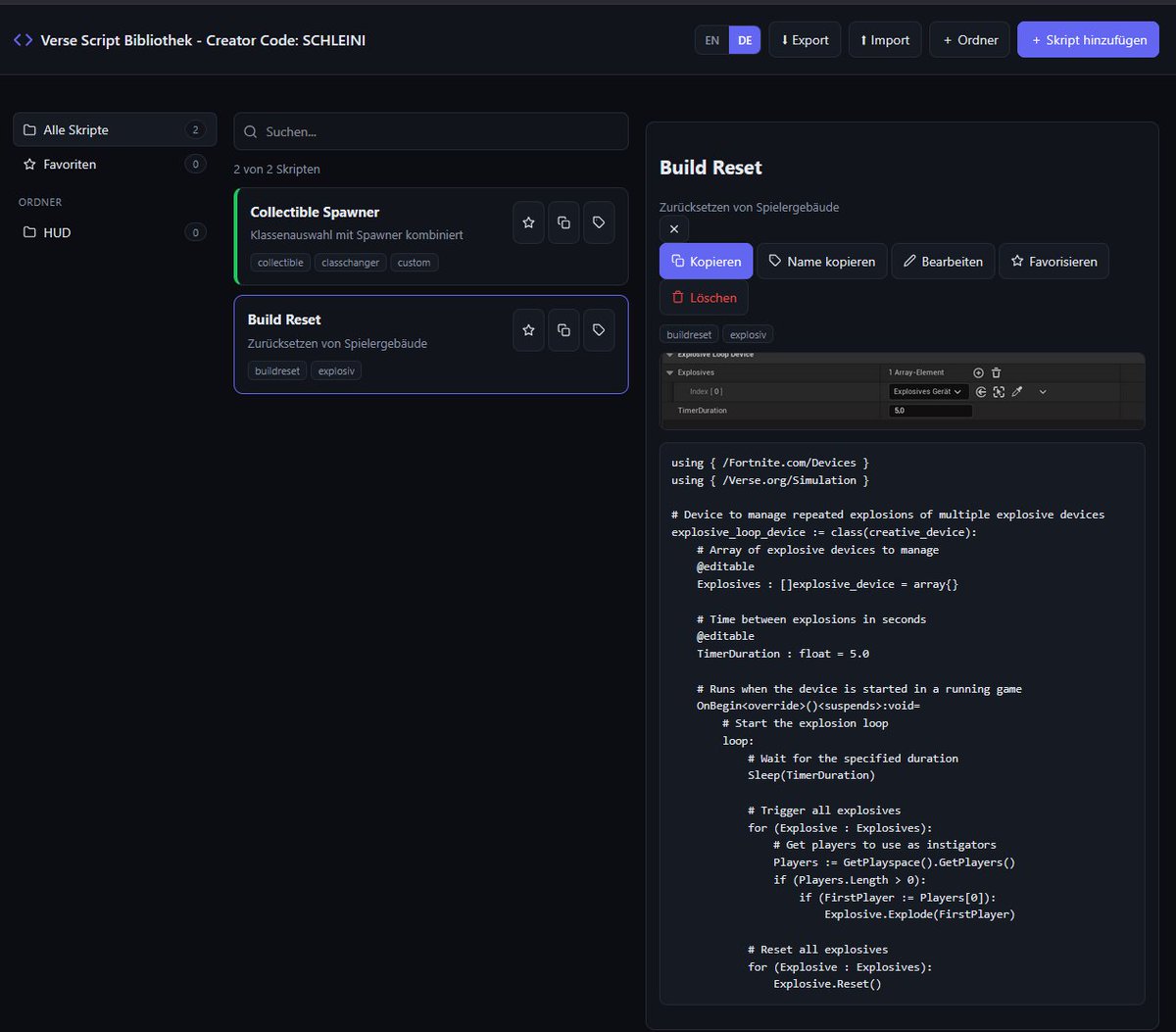Switch language to EN
The height and width of the screenshot is (1032, 1176).
point(712,40)
